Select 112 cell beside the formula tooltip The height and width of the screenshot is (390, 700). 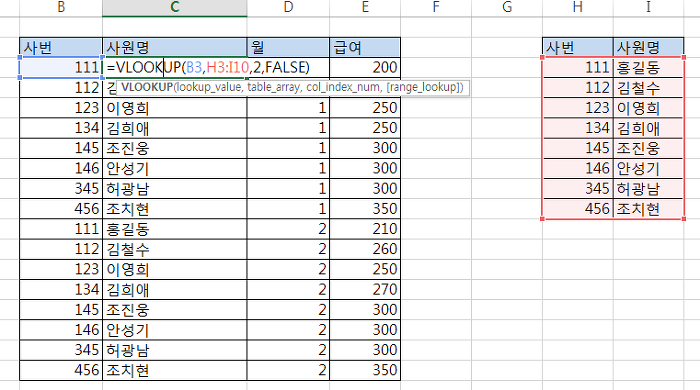(61, 87)
